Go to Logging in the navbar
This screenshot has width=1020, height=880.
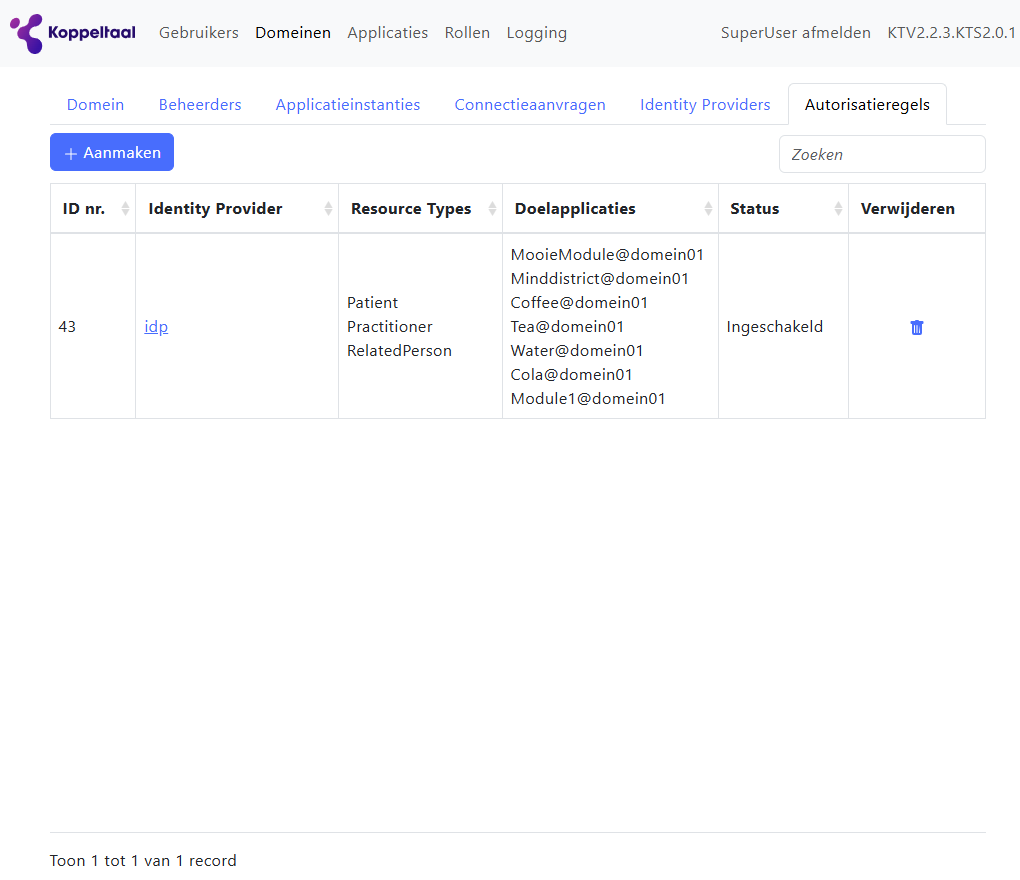coord(536,33)
